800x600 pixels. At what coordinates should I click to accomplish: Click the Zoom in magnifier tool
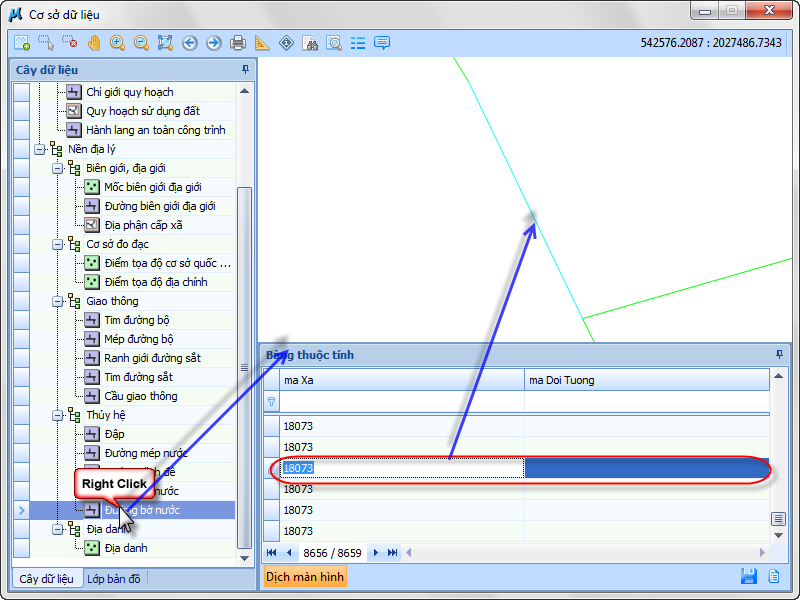pyautogui.click(x=118, y=43)
